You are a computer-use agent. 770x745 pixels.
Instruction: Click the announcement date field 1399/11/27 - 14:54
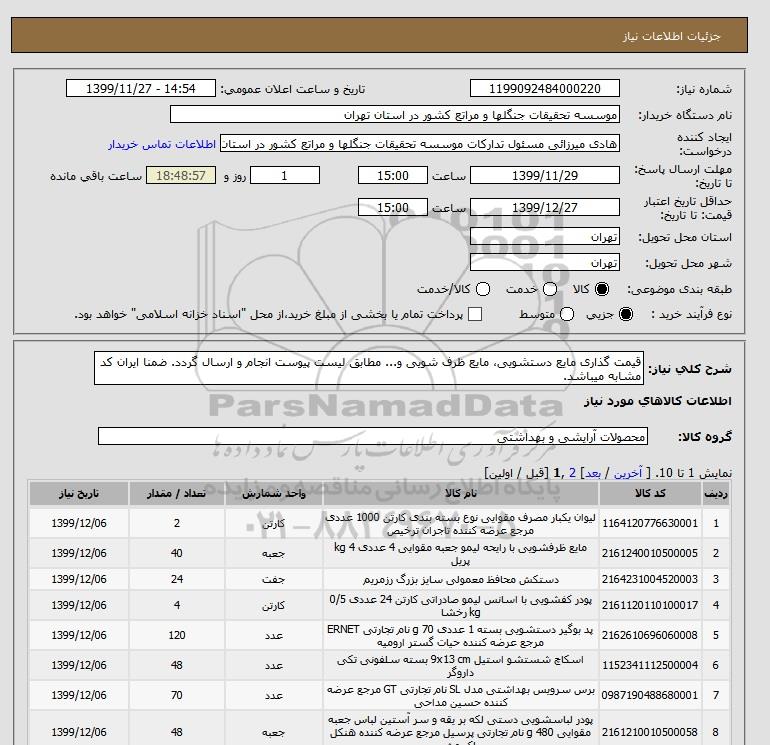tap(141, 88)
